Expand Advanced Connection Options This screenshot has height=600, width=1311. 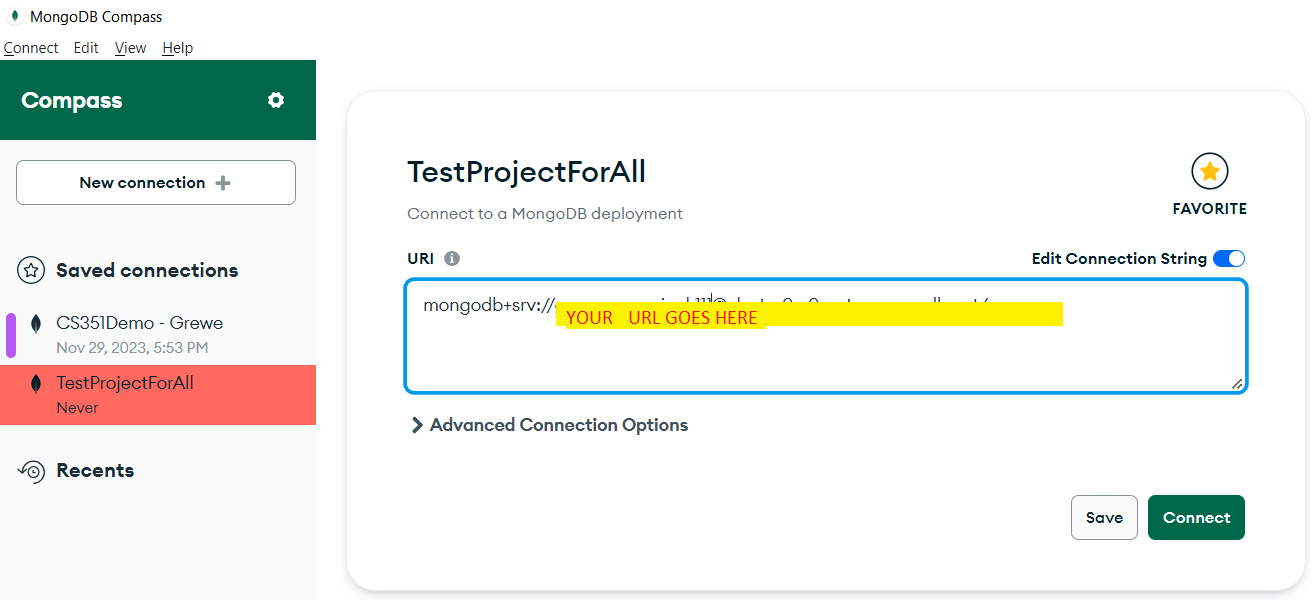tap(549, 425)
